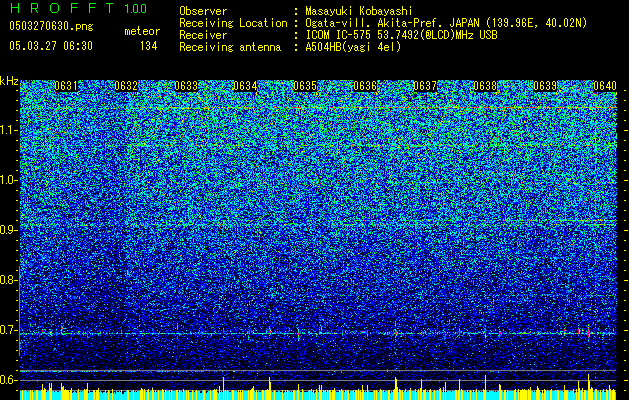Viewport: 629px width, 400px height.
Task: Click the 1.1 frequency axis label
Action: click(x=8, y=130)
